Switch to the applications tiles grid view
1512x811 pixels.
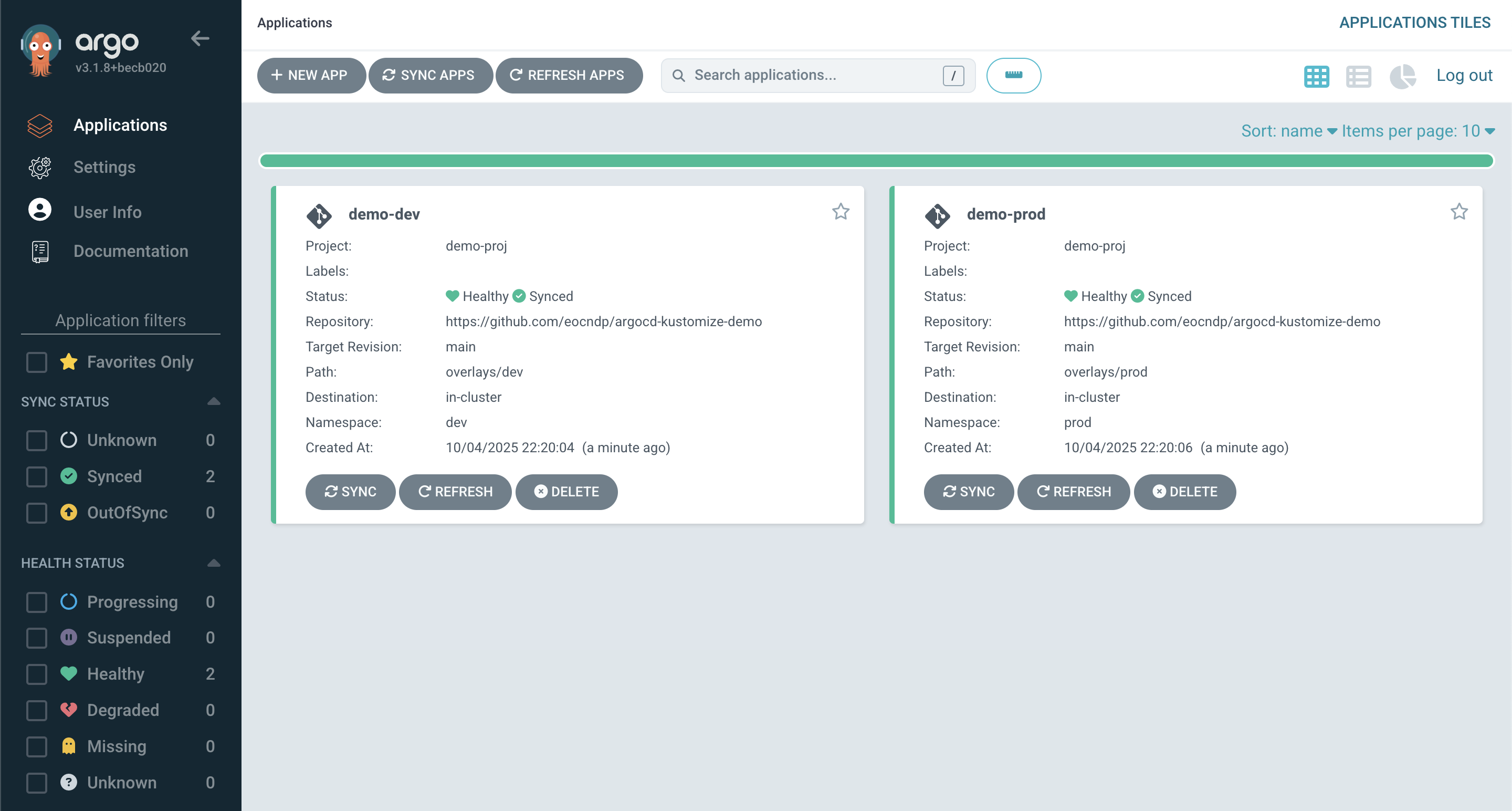coord(1316,76)
